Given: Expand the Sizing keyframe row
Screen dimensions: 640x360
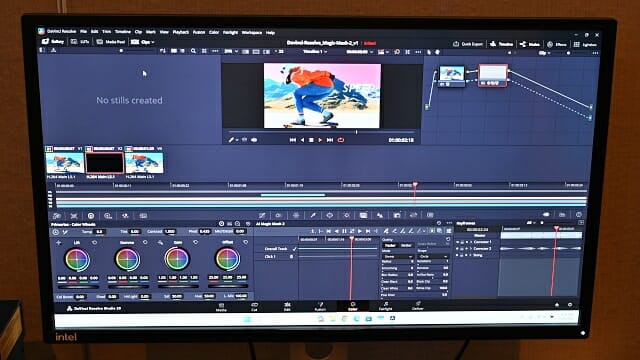Looking at the screenshot, I should click(x=471, y=255).
